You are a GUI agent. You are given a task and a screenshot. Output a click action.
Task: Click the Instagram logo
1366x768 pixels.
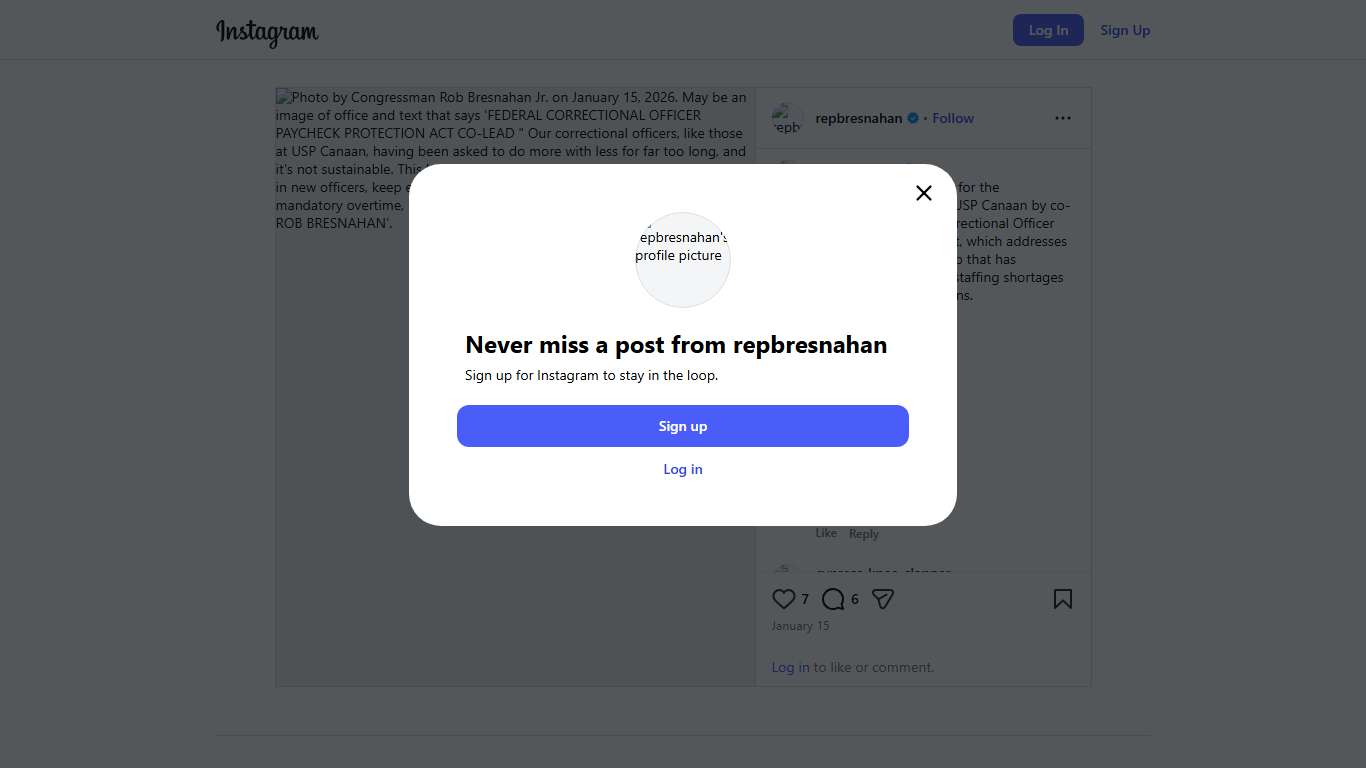(267, 32)
